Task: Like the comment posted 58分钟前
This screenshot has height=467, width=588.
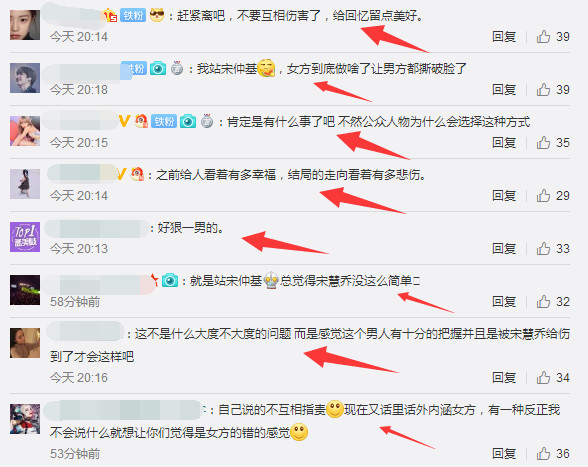Action: (543, 301)
